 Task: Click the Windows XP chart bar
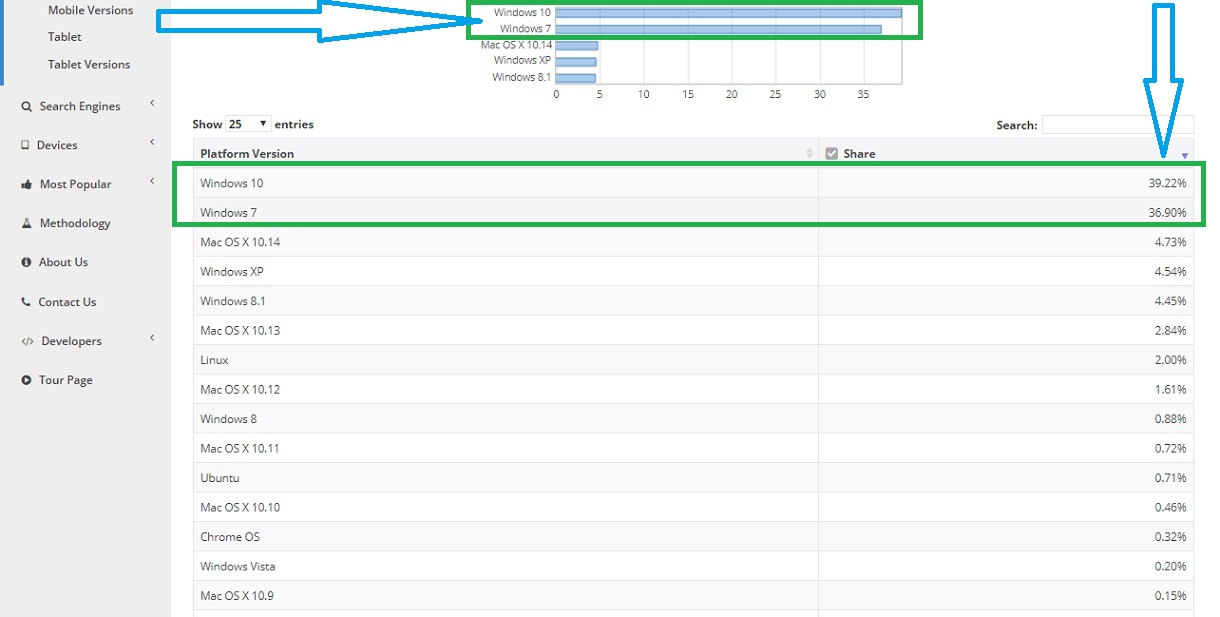[576, 61]
